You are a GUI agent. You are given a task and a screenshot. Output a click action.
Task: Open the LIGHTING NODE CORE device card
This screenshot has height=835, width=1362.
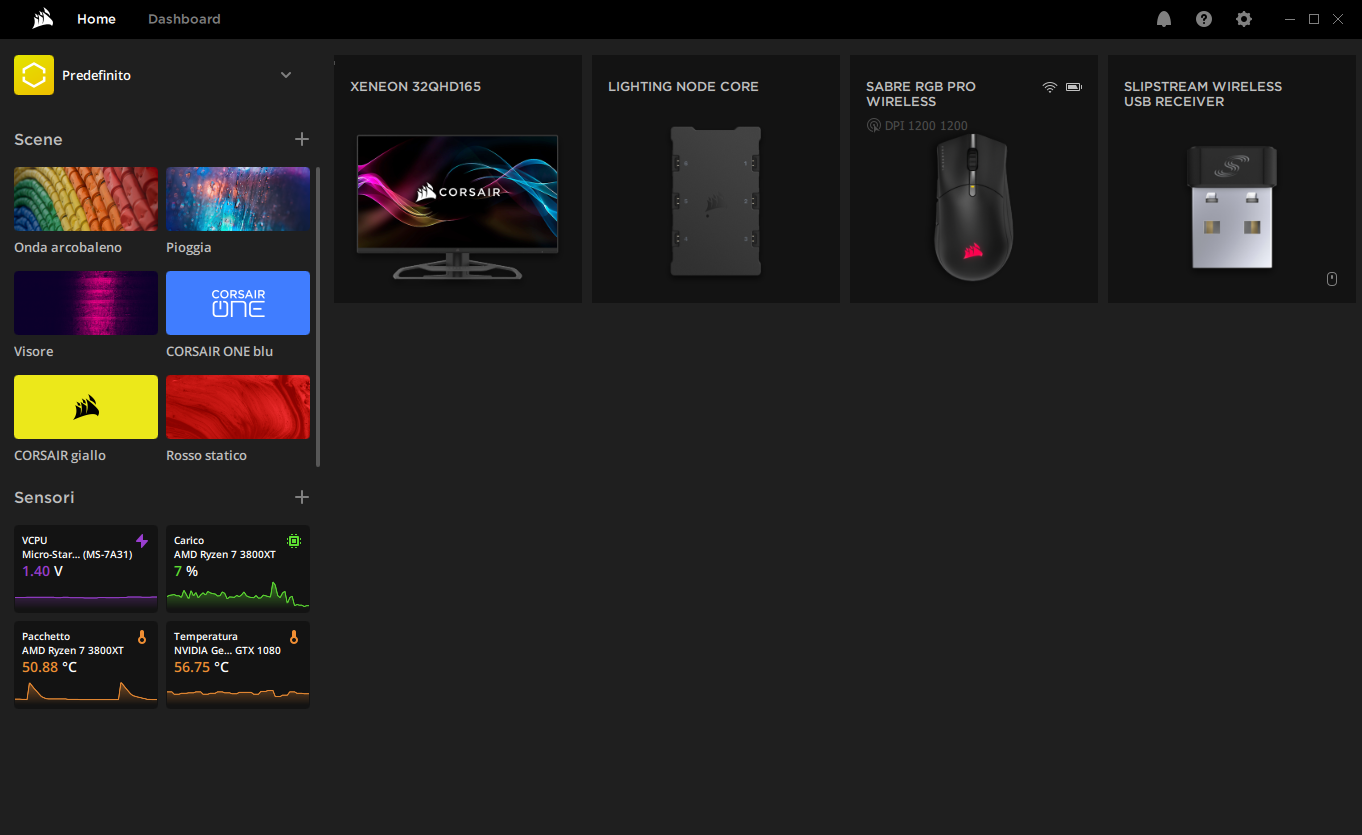click(x=716, y=179)
